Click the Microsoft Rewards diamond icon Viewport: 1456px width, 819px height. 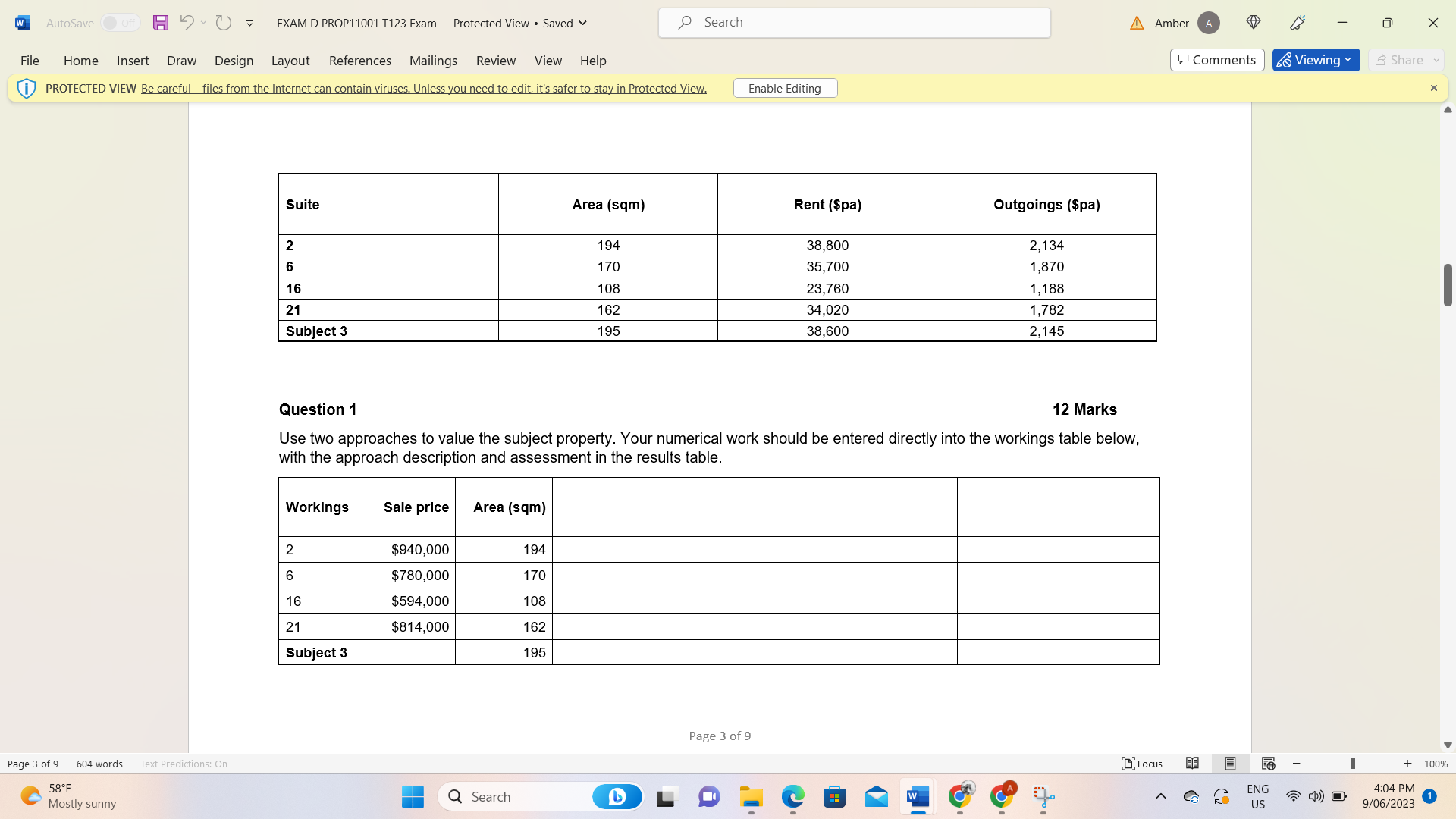pos(1254,23)
